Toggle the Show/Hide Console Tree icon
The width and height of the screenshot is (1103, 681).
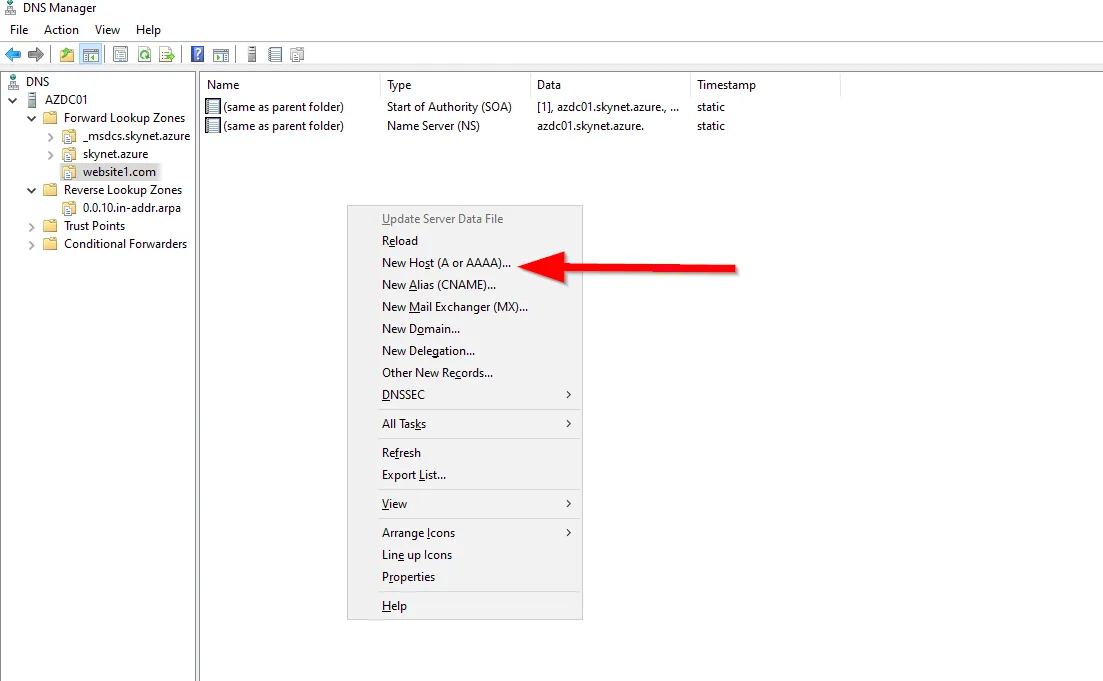pos(91,54)
